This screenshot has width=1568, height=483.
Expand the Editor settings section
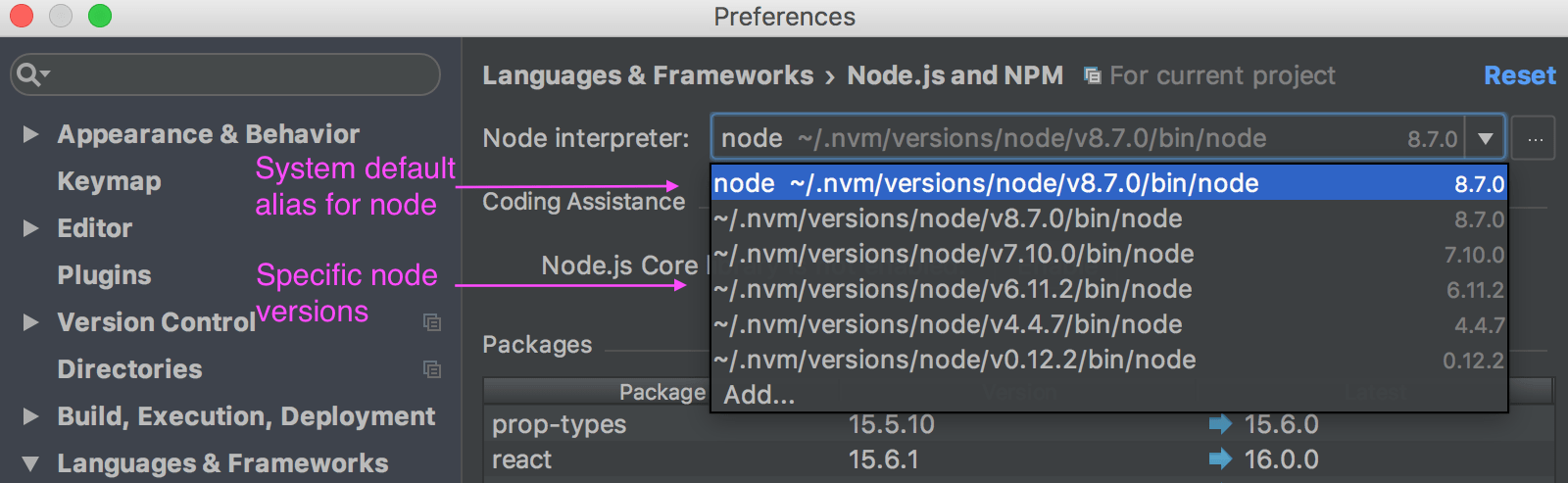click(x=30, y=228)
